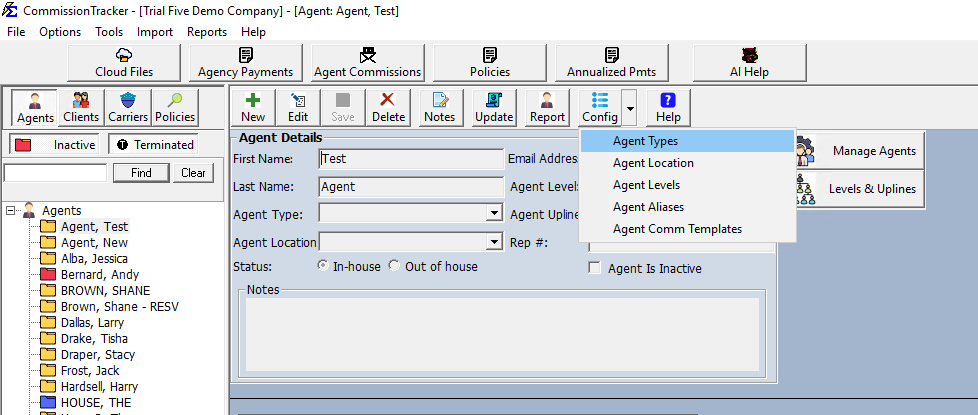Open the Cloud Files module

pos(123,63)
